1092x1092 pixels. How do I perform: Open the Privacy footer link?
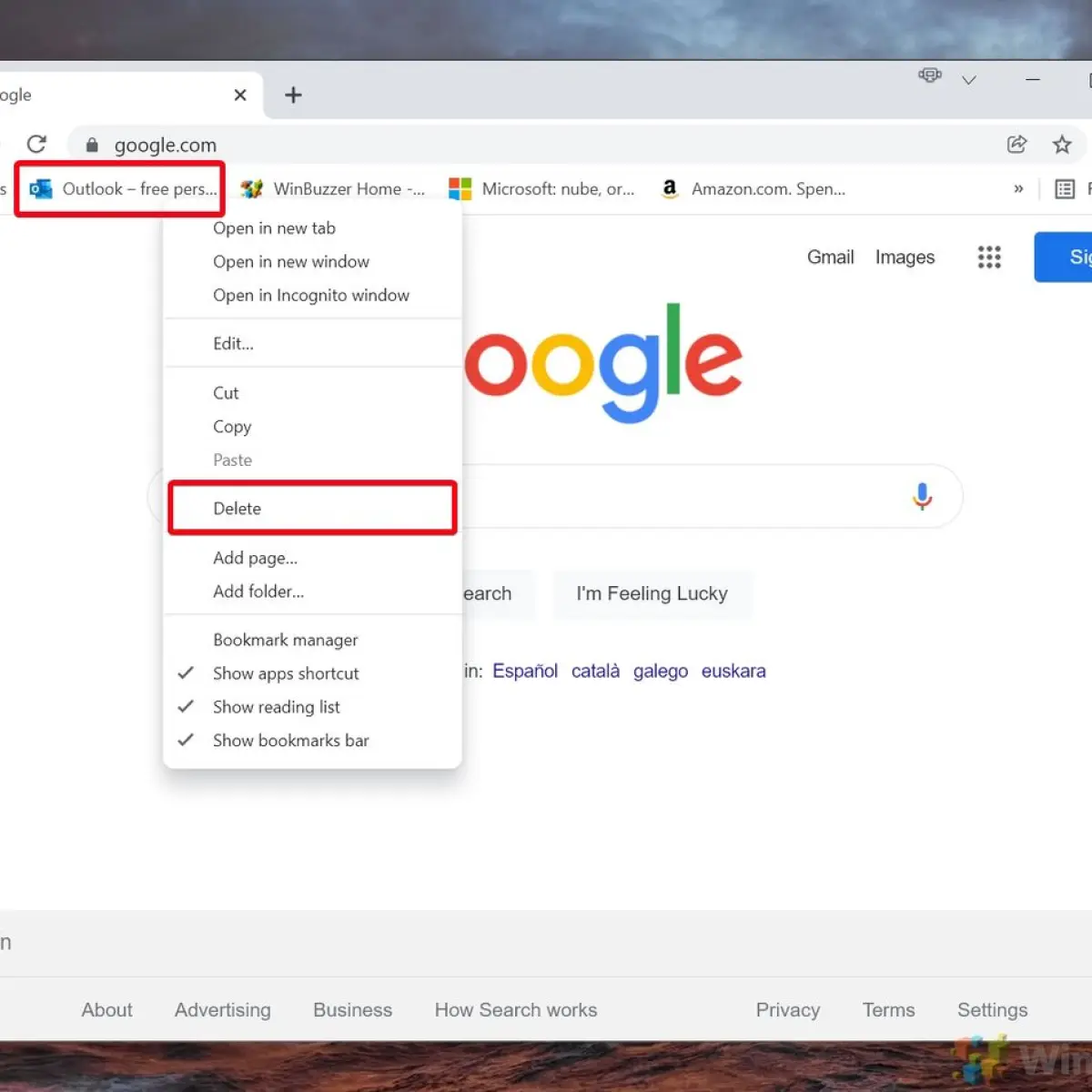[788, 1010]
